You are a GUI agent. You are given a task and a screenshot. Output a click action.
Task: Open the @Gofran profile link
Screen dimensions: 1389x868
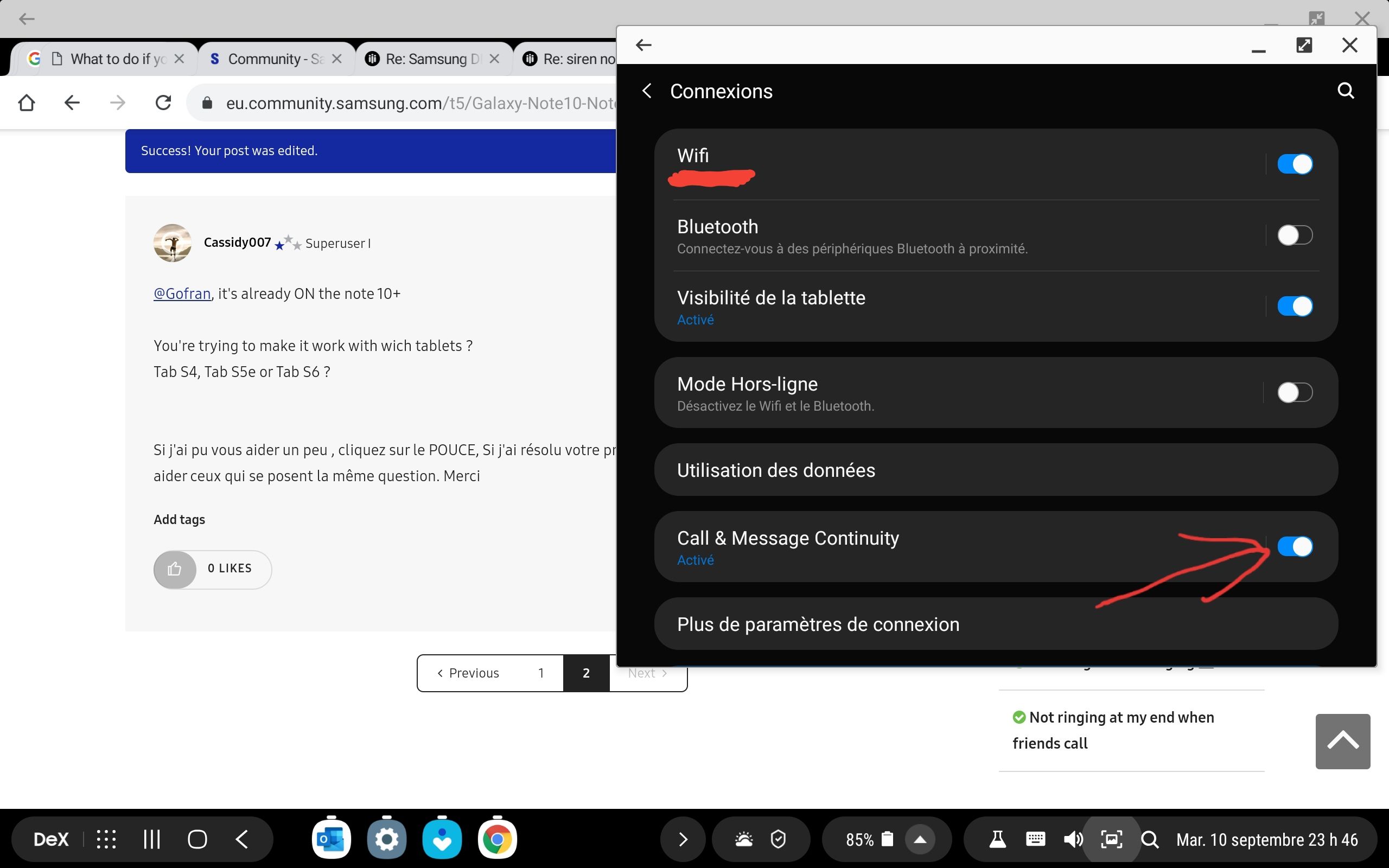pos(182,293)
